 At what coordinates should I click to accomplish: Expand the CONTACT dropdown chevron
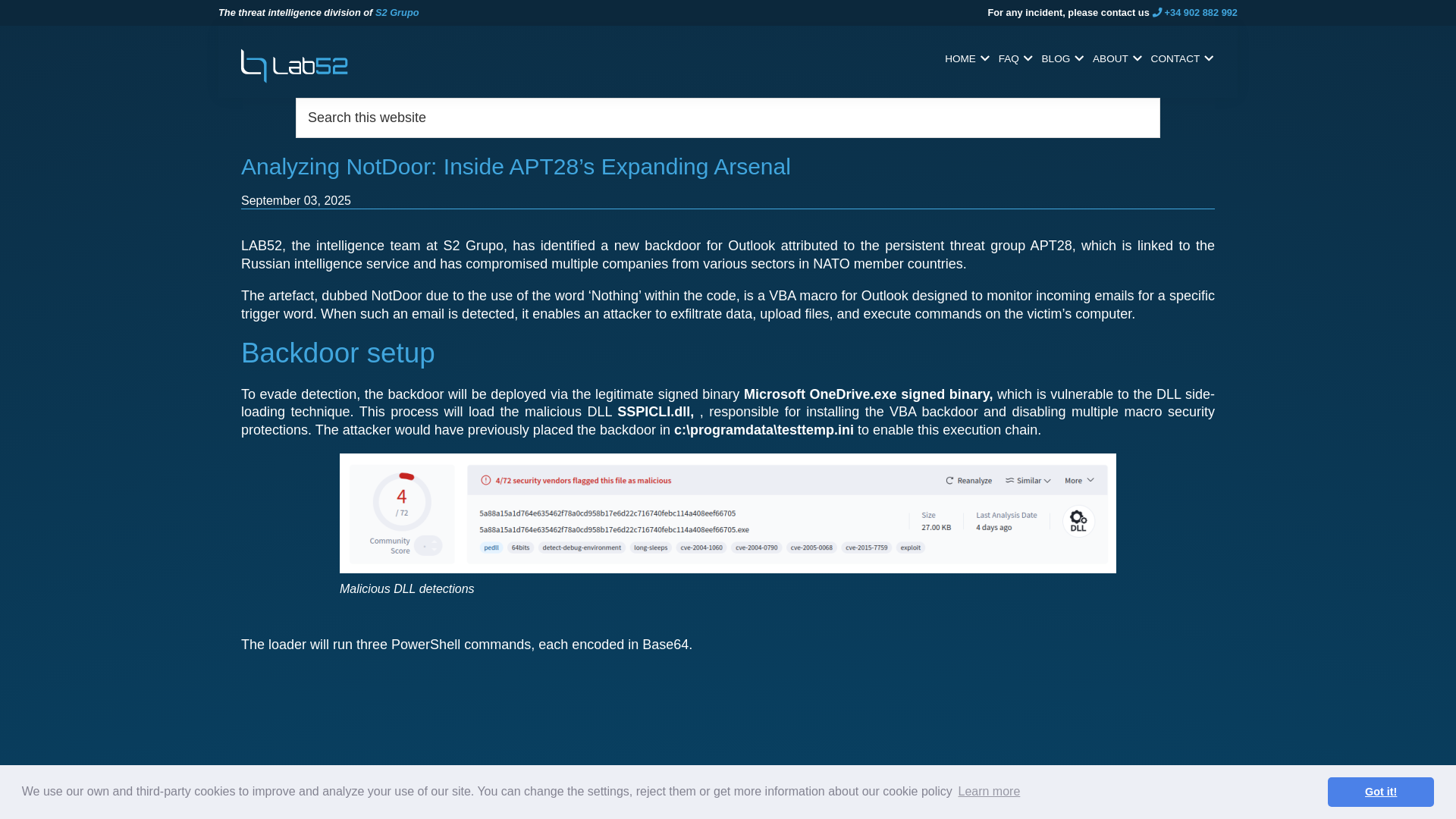coord(1209,58)
